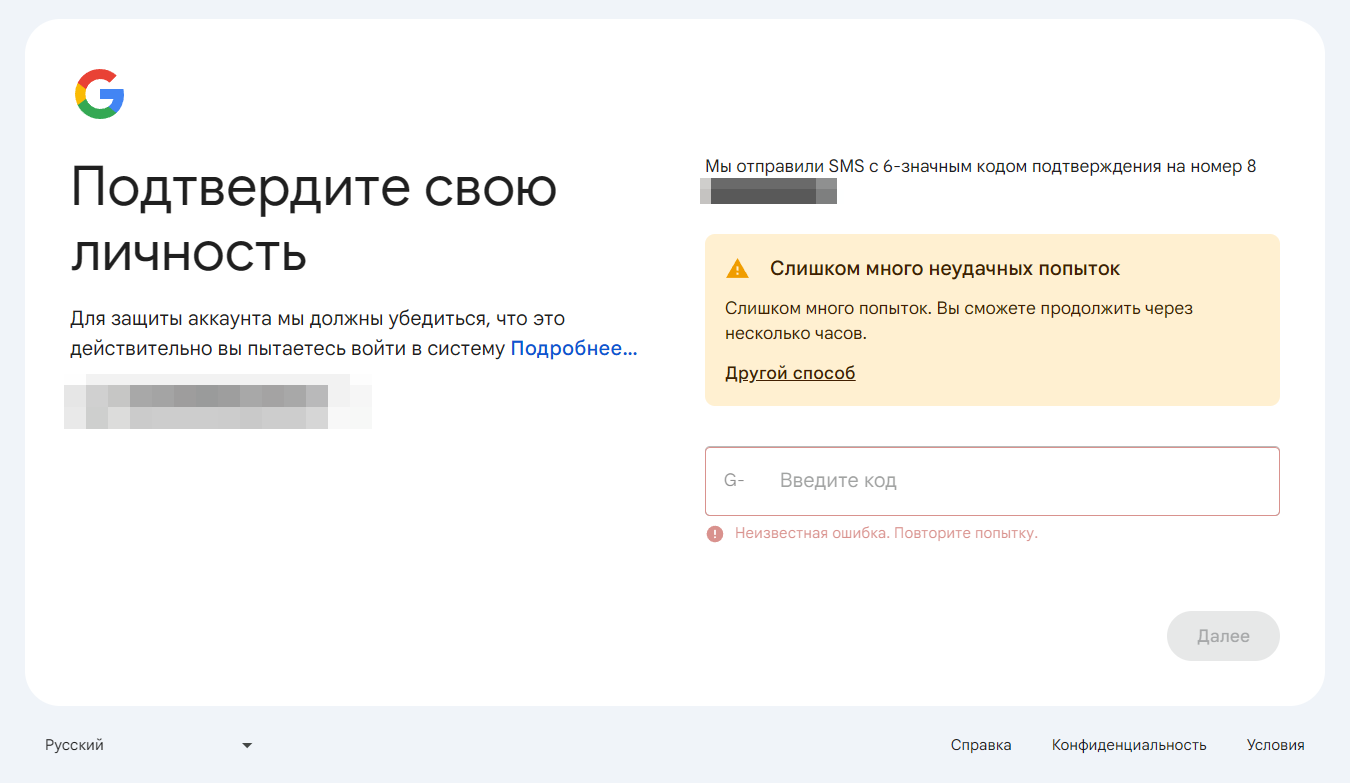The height and width of the screenshot is (783, 1350).
Task: Click the Слишком много неудачных попыток title
Action: click(x=945, y=268)
